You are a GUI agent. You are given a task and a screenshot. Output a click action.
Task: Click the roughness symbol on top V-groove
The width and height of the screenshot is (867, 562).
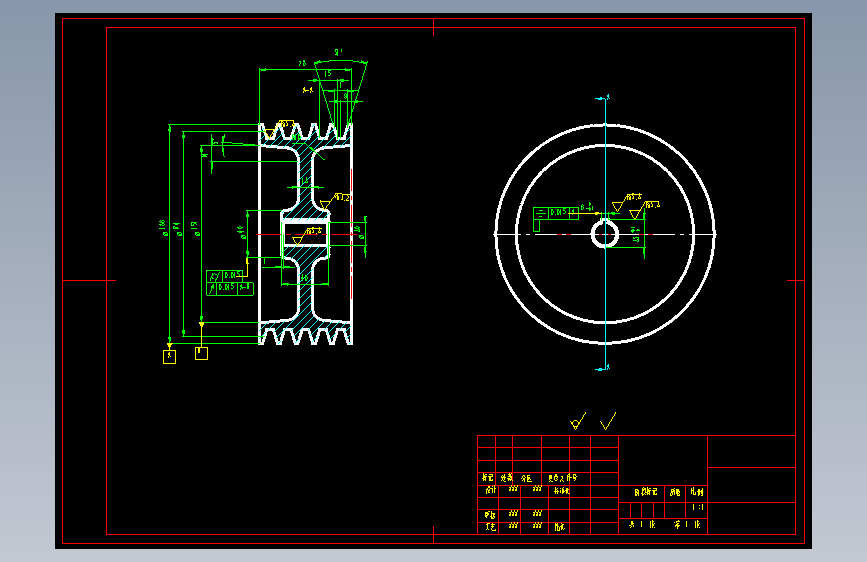(x=280, y=129)
